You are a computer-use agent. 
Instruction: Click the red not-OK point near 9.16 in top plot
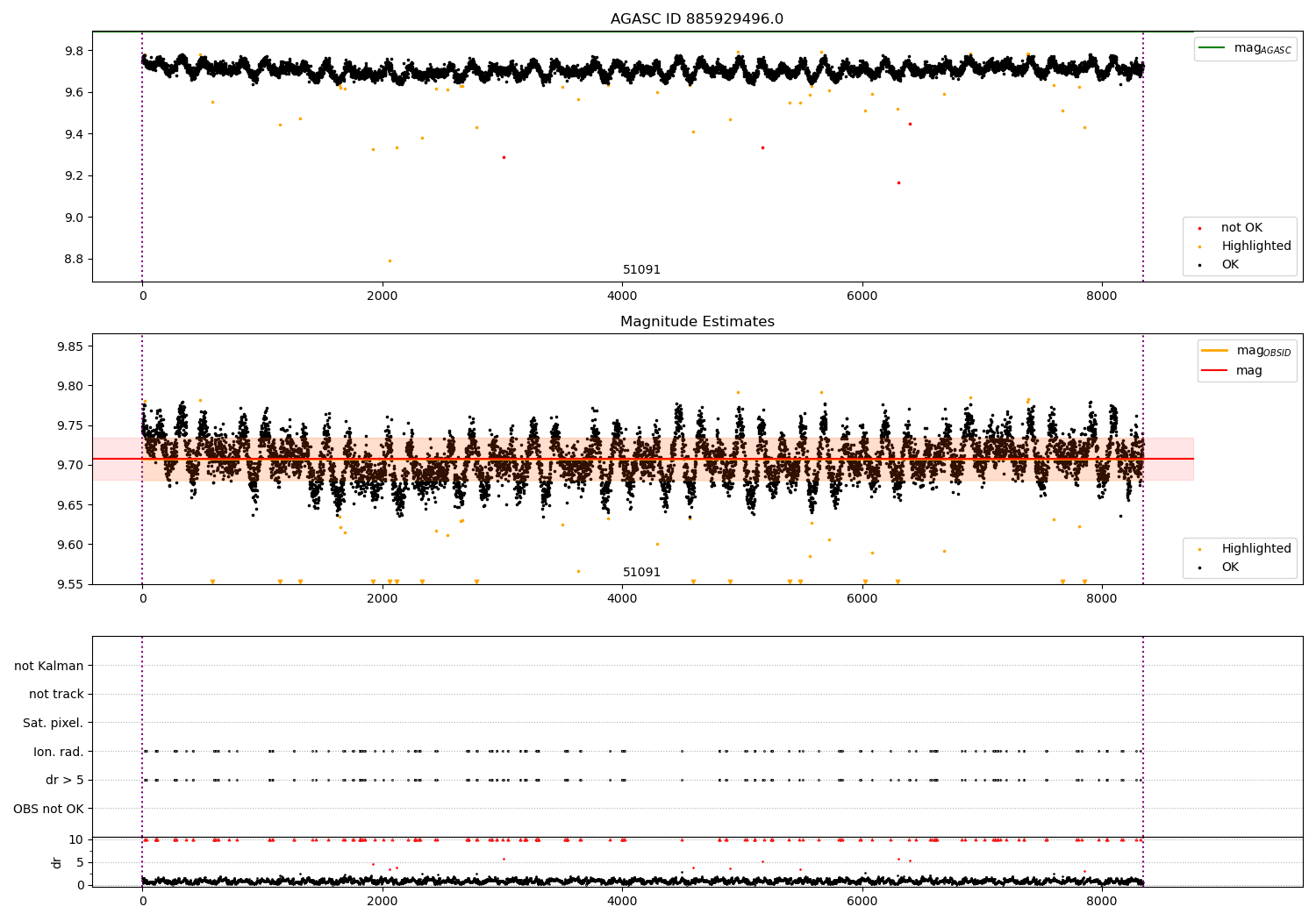point(898,182)
